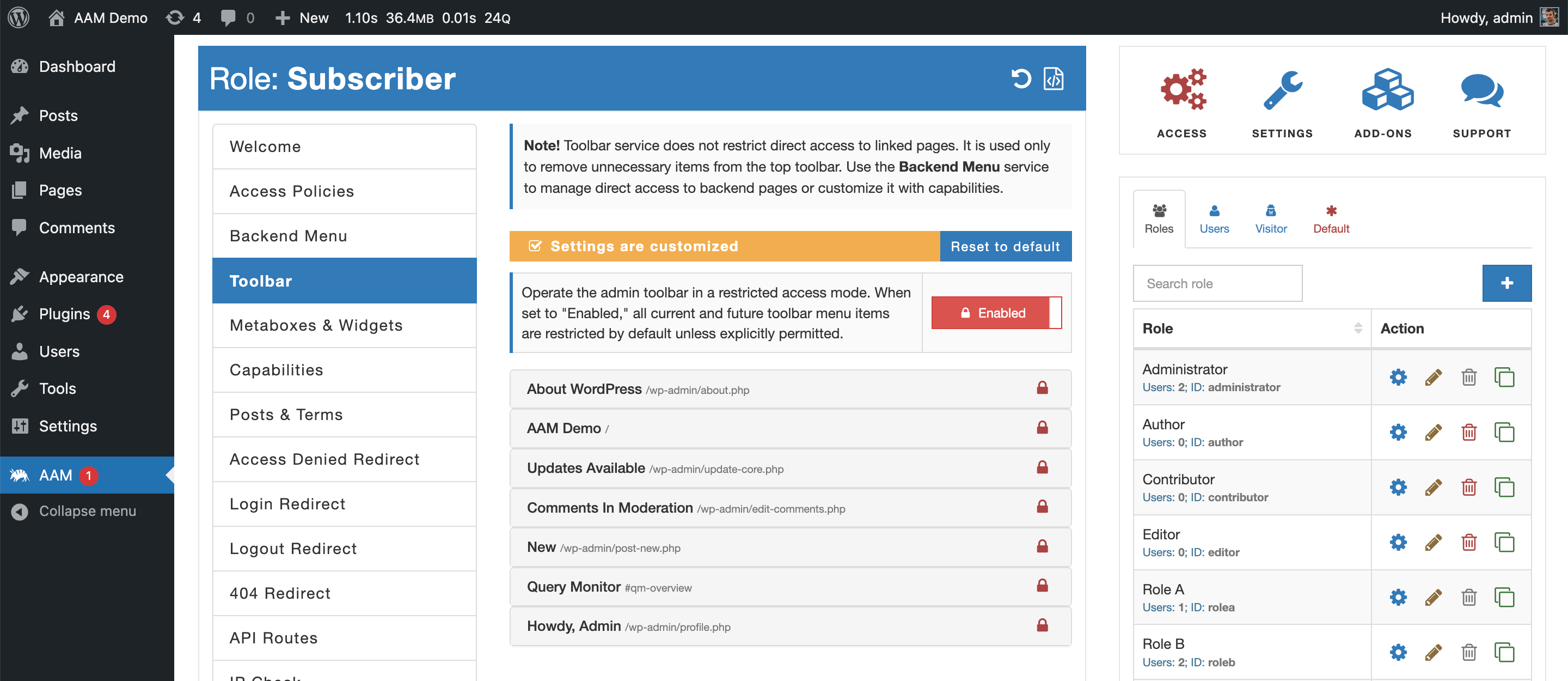The width and height of the screenshot is (1568, 681).
Task: Manage Role A with gear icon
Action: click(x=1398, y=597)
